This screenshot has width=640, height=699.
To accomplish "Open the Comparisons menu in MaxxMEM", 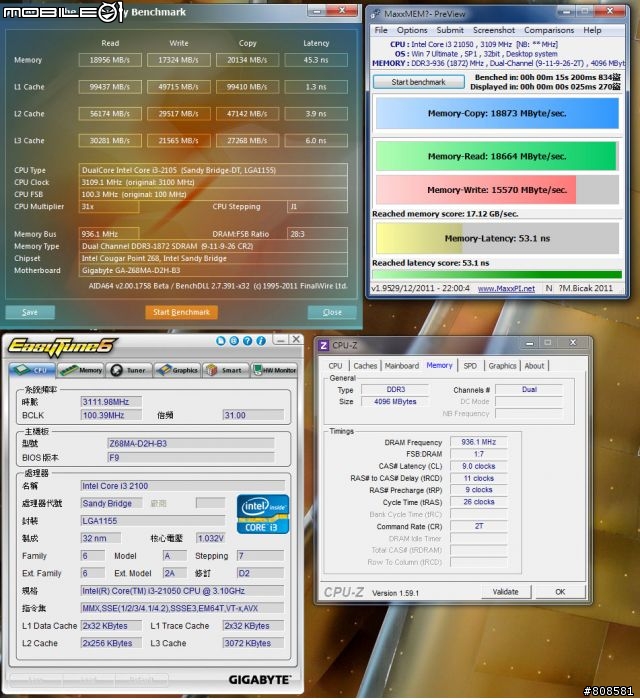I will [549, 30].
